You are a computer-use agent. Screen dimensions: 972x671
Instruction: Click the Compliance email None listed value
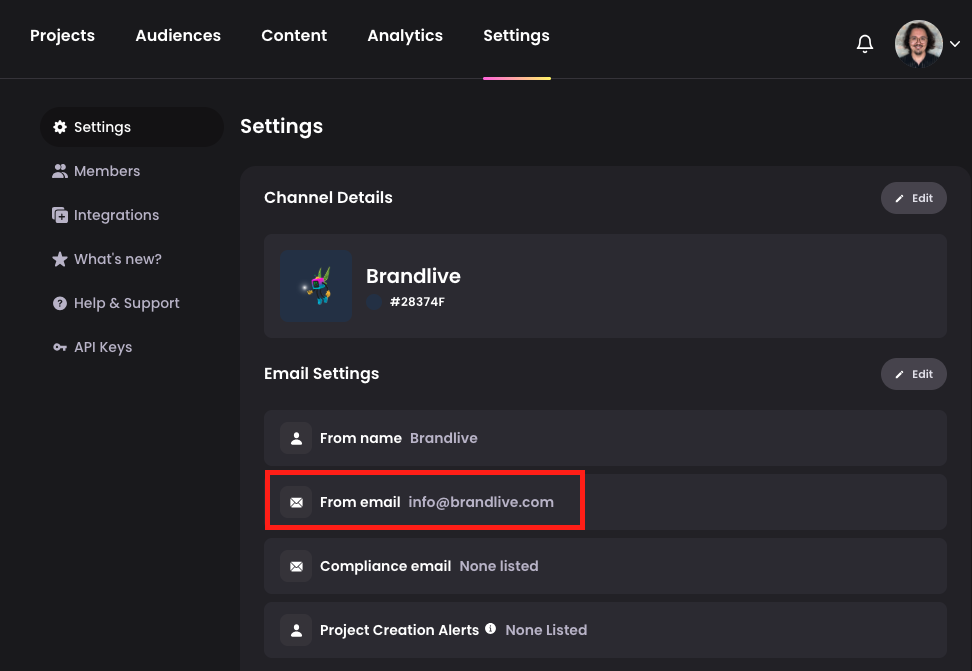pos(499,566)
